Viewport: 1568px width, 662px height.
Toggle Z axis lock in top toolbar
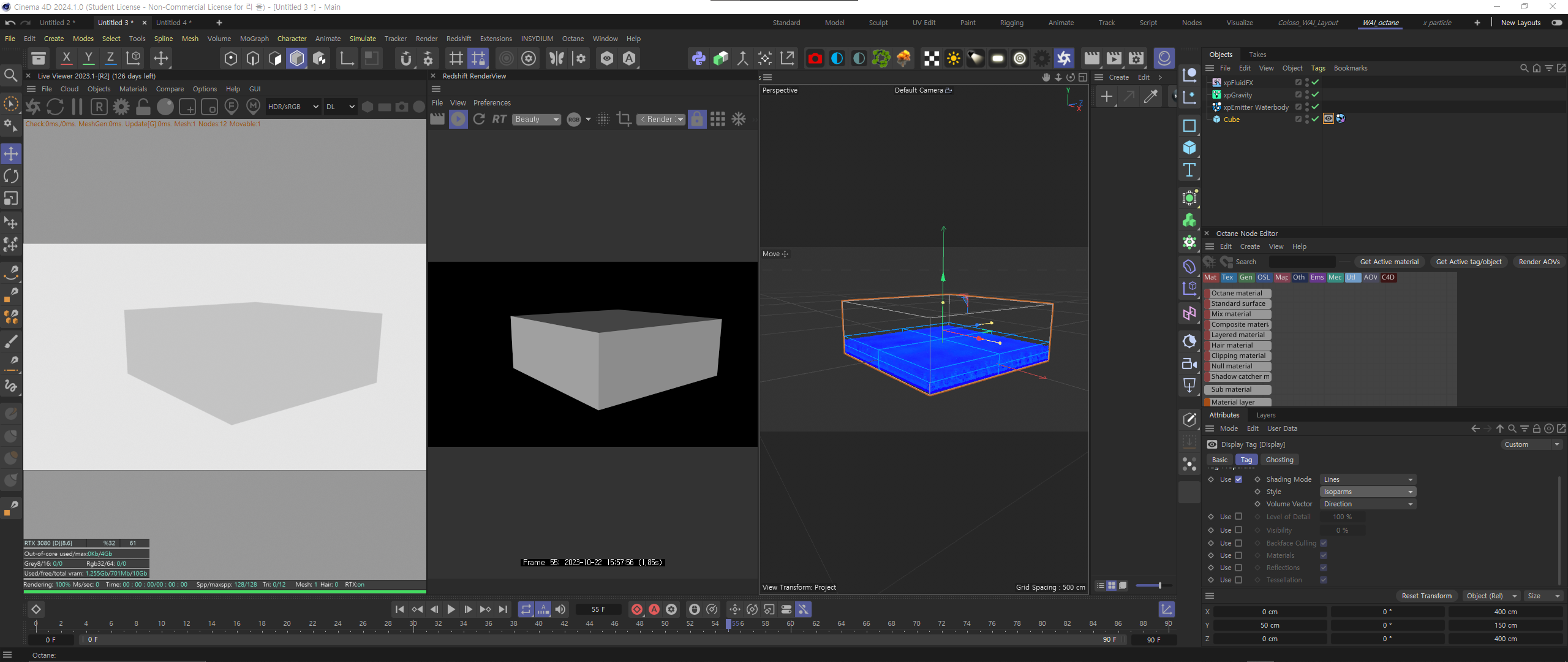[110, 58]
